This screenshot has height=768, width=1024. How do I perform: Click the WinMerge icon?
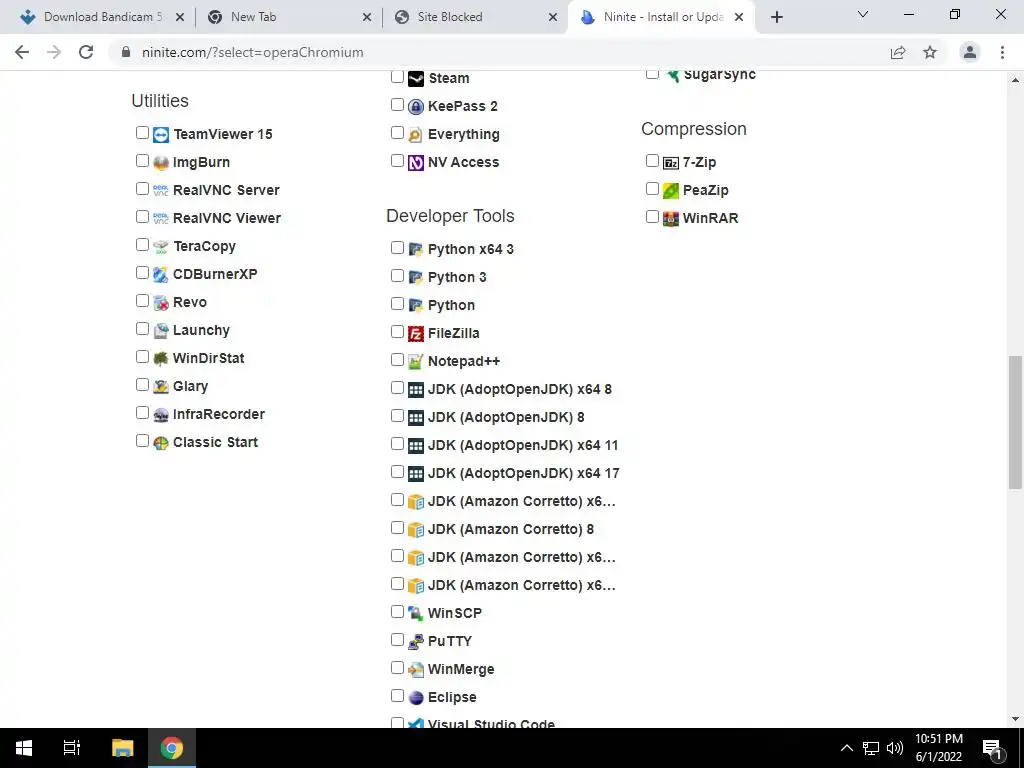416,670
